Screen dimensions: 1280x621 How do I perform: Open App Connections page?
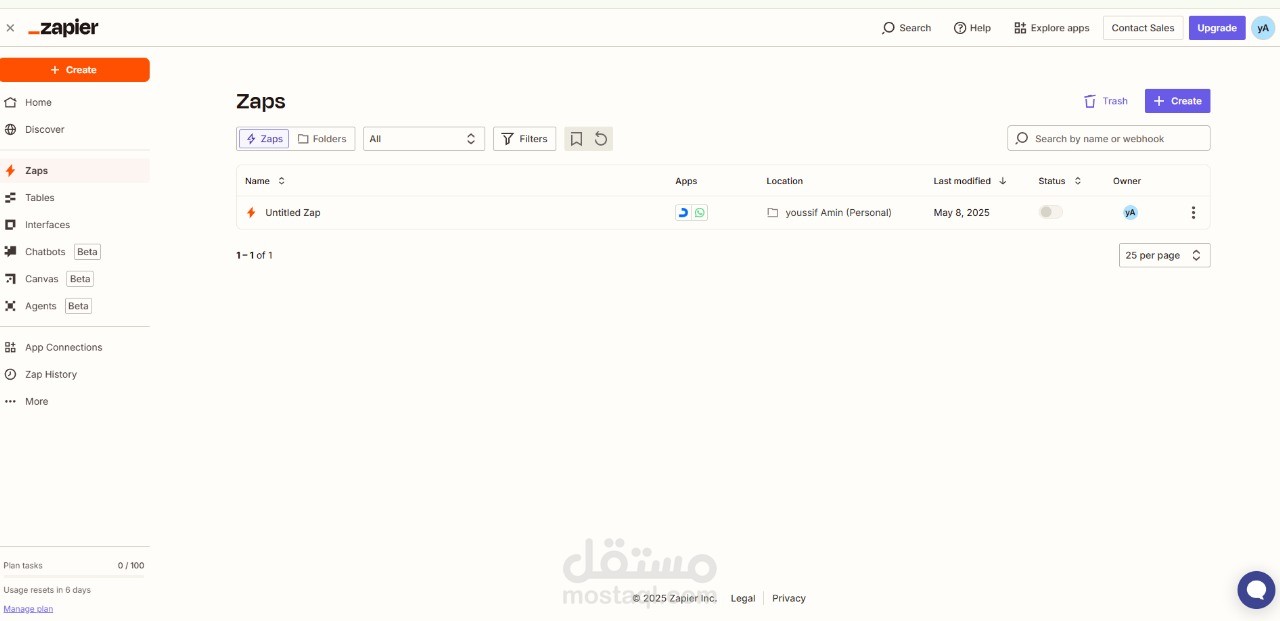75,347
